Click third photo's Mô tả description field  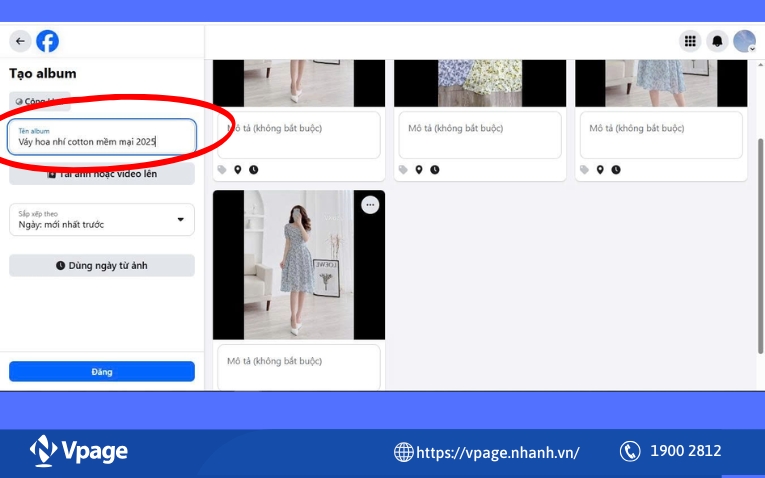pos(661,135)
